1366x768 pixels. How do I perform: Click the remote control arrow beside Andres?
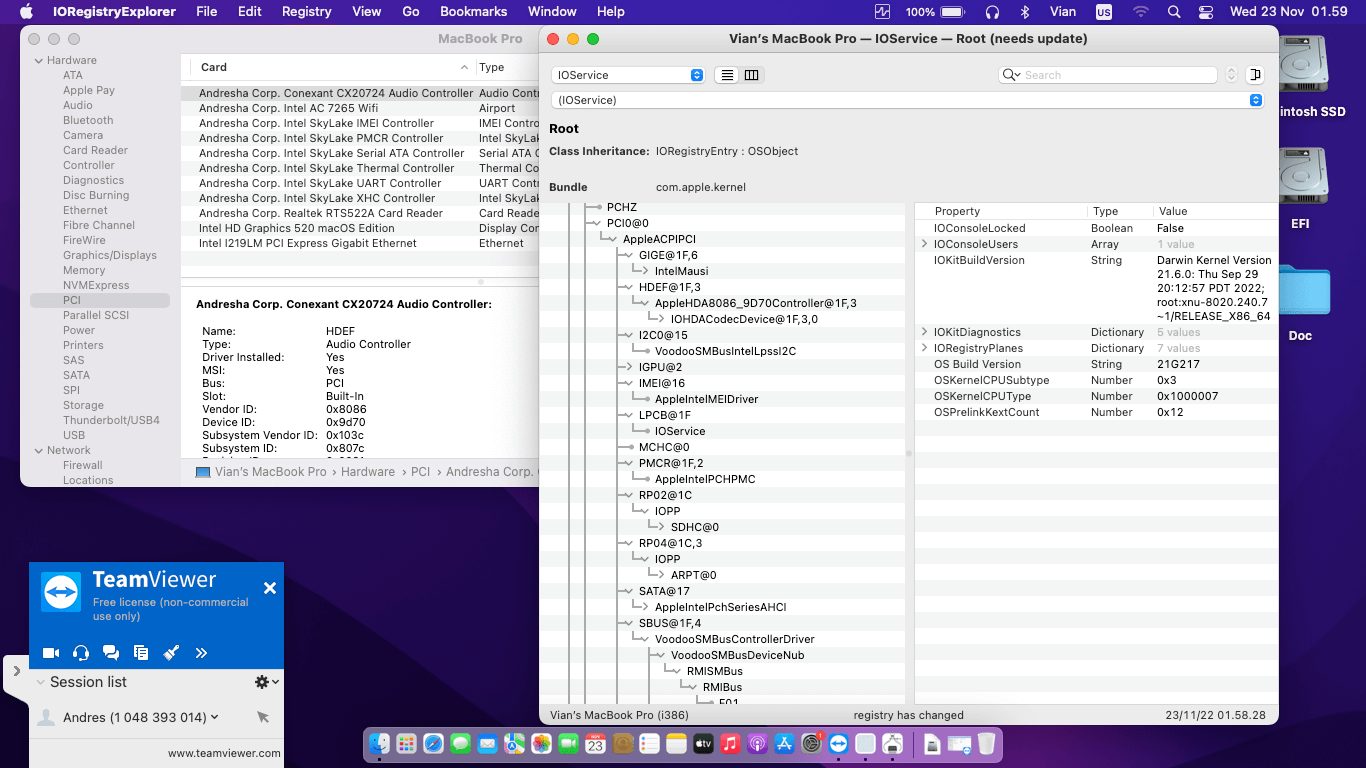263,717
